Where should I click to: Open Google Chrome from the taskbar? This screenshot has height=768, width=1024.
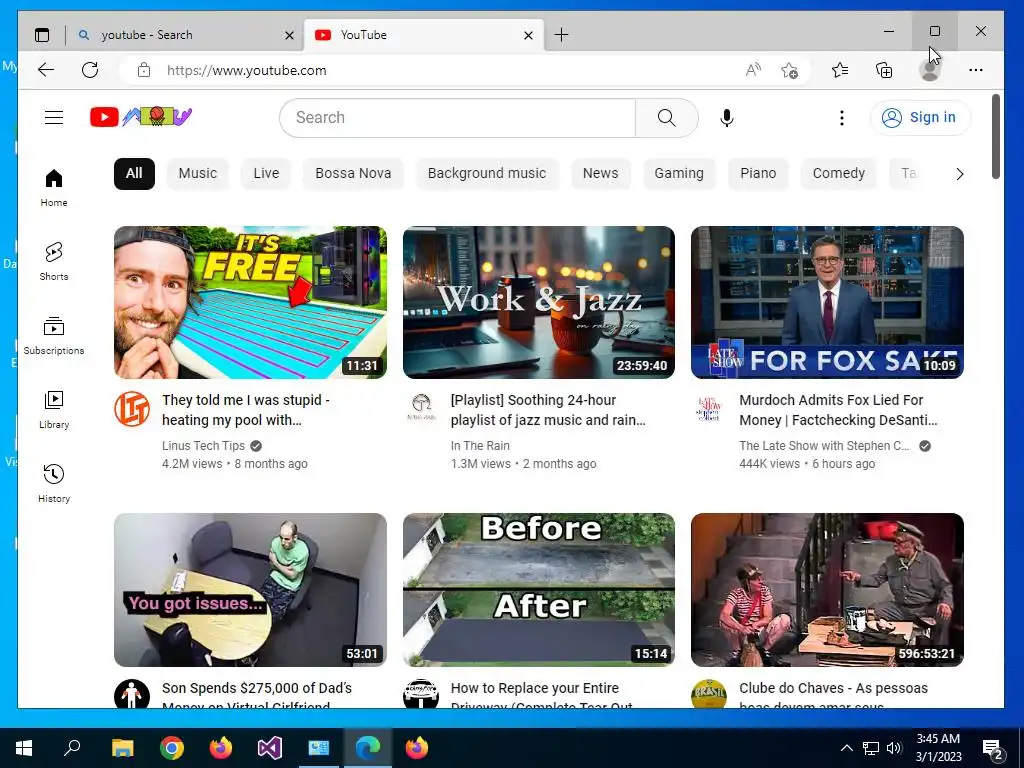point(172,748)
